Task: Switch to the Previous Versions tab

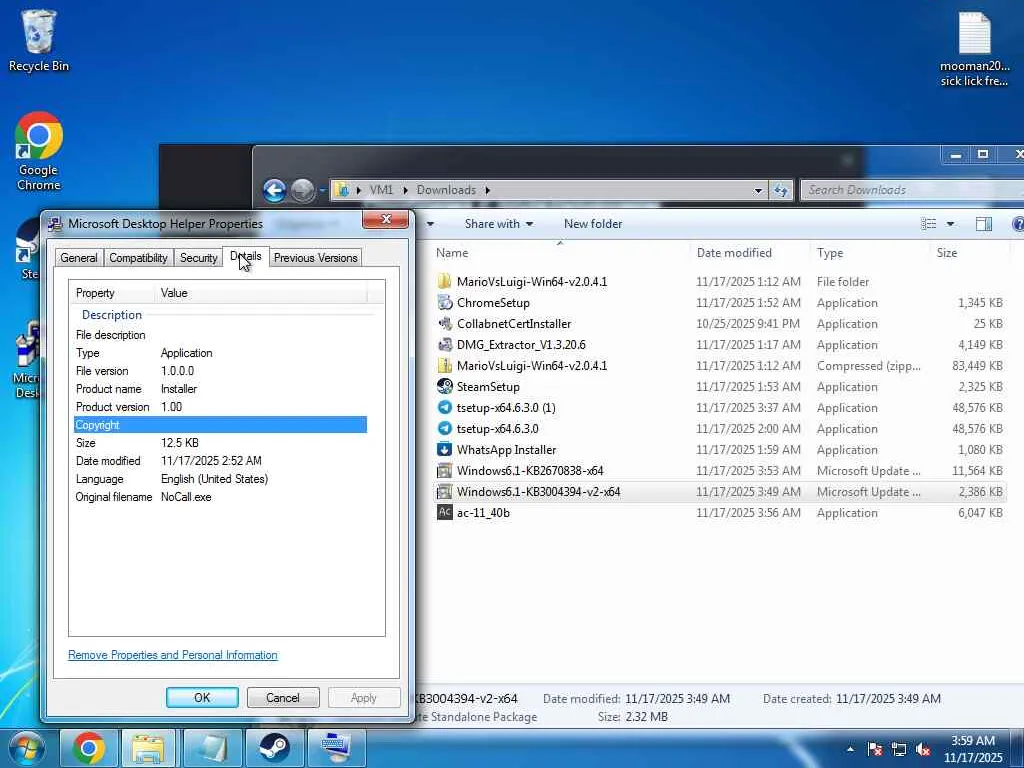Action: [315, 258]
